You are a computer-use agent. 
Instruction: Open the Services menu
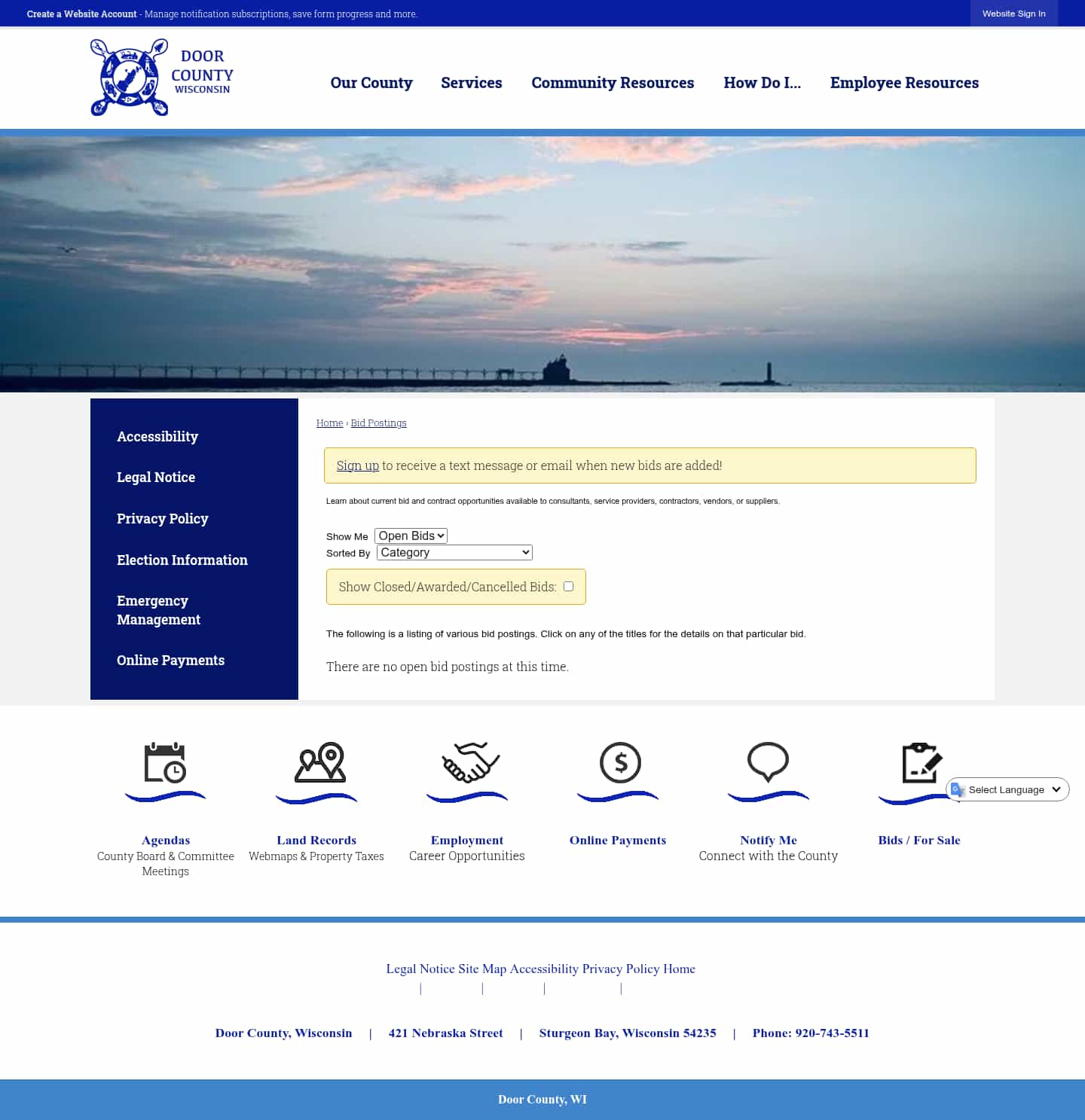click(472, 83)
